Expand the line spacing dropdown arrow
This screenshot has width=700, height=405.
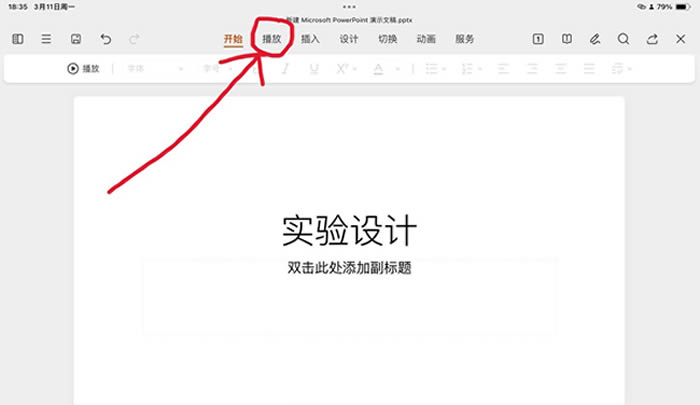click(x=629, y=69)
